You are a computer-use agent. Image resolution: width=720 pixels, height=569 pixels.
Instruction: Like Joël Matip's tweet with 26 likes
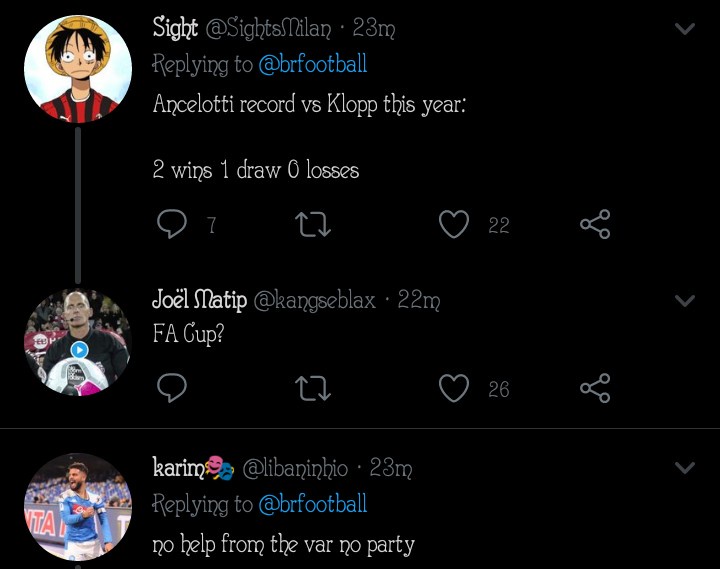[455, 388]
